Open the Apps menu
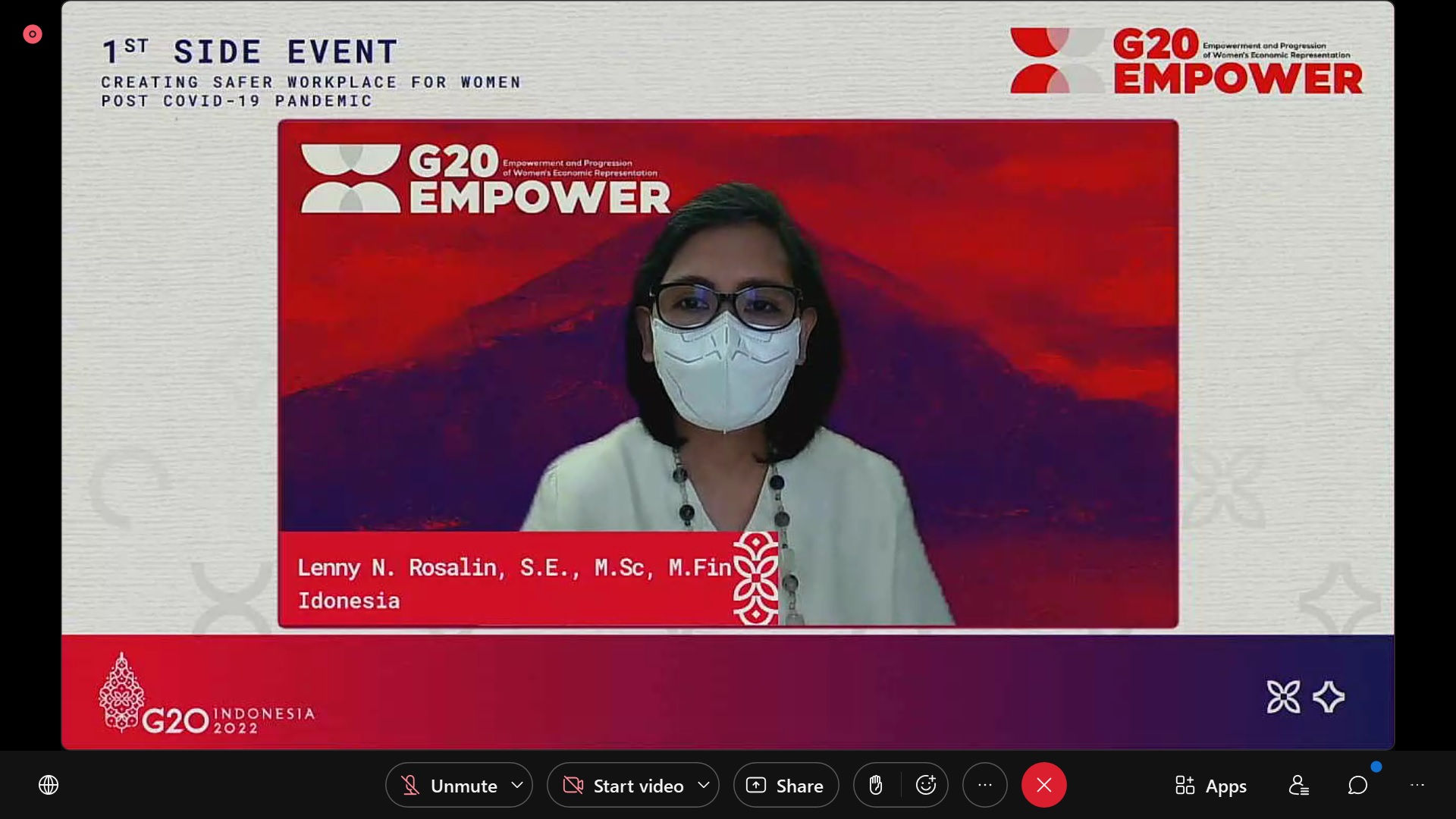The width and height of the screenshot is (1456, 819). (x=1210, y=786)
